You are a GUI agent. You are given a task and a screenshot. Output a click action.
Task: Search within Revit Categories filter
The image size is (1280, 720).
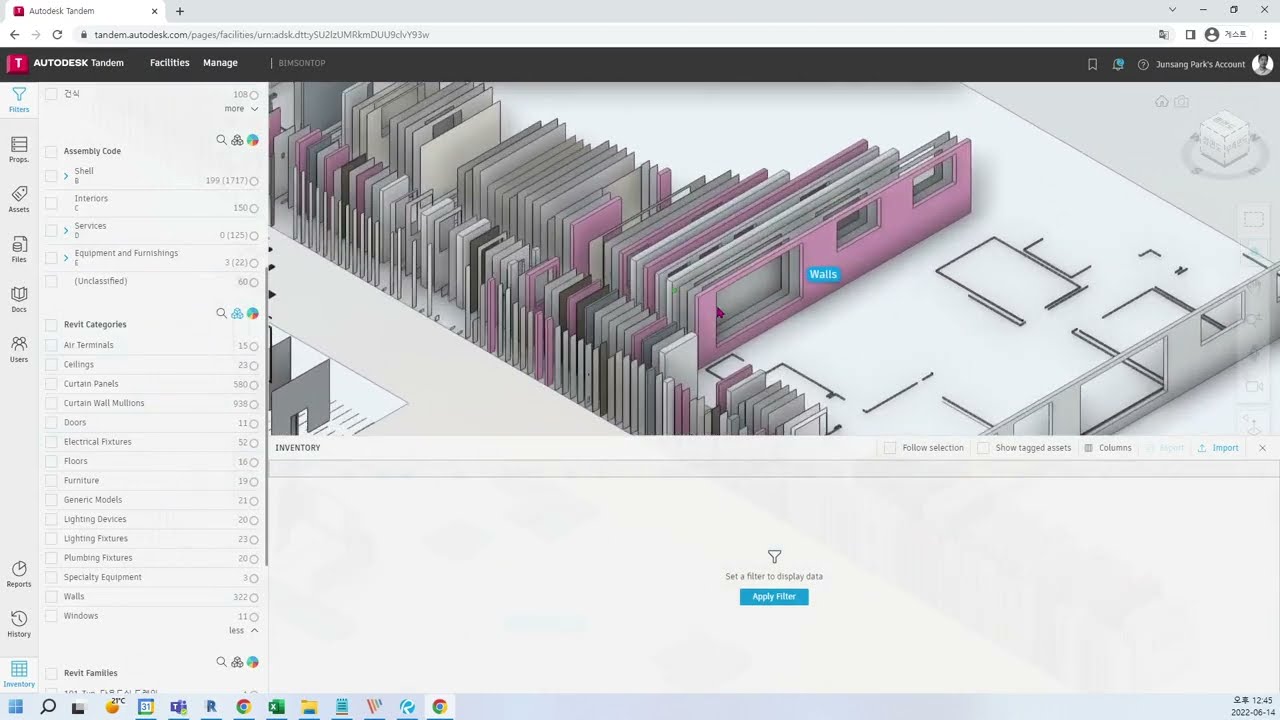221,313
